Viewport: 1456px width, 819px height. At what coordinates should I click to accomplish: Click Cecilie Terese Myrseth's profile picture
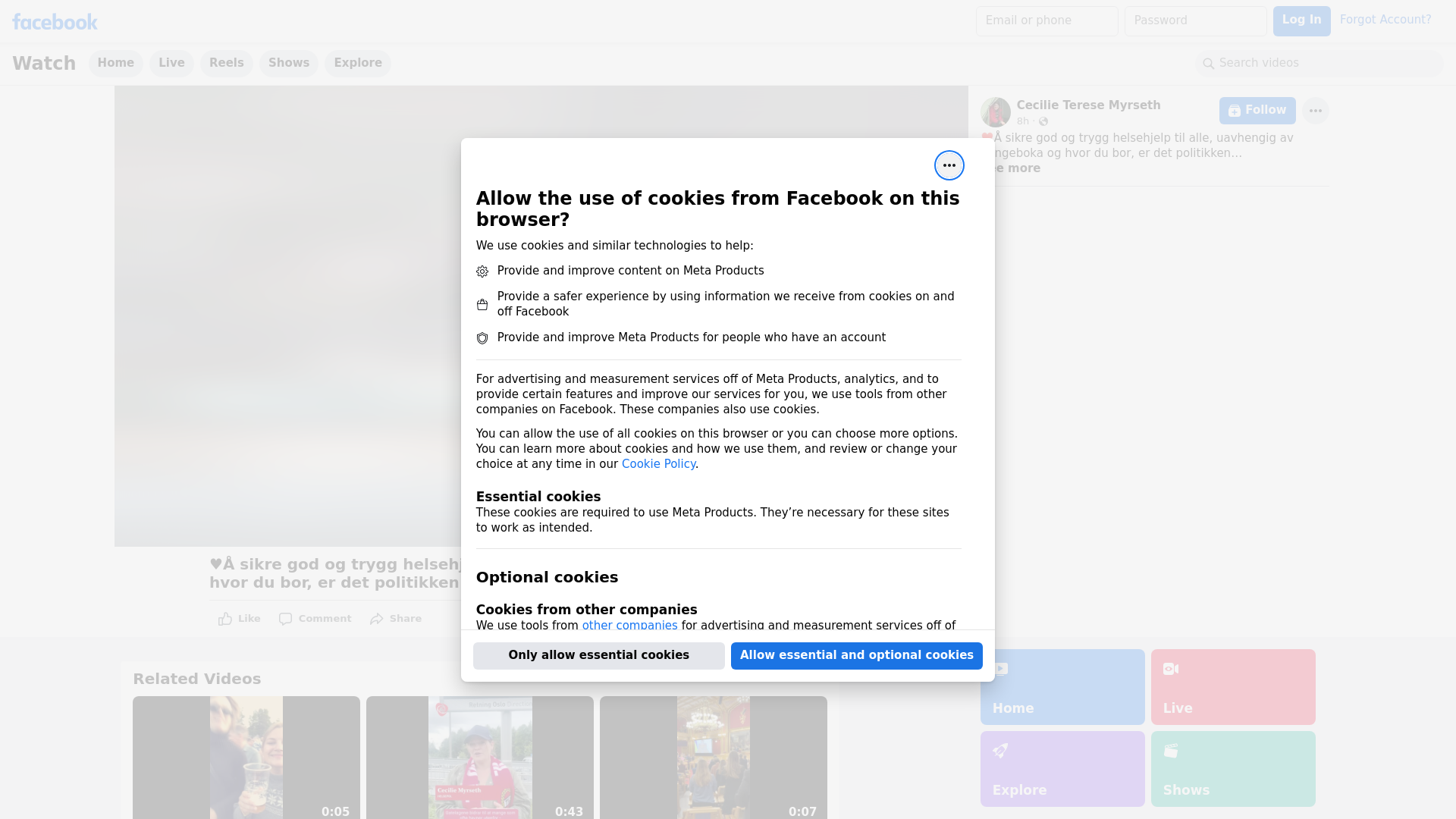(995, 112)
